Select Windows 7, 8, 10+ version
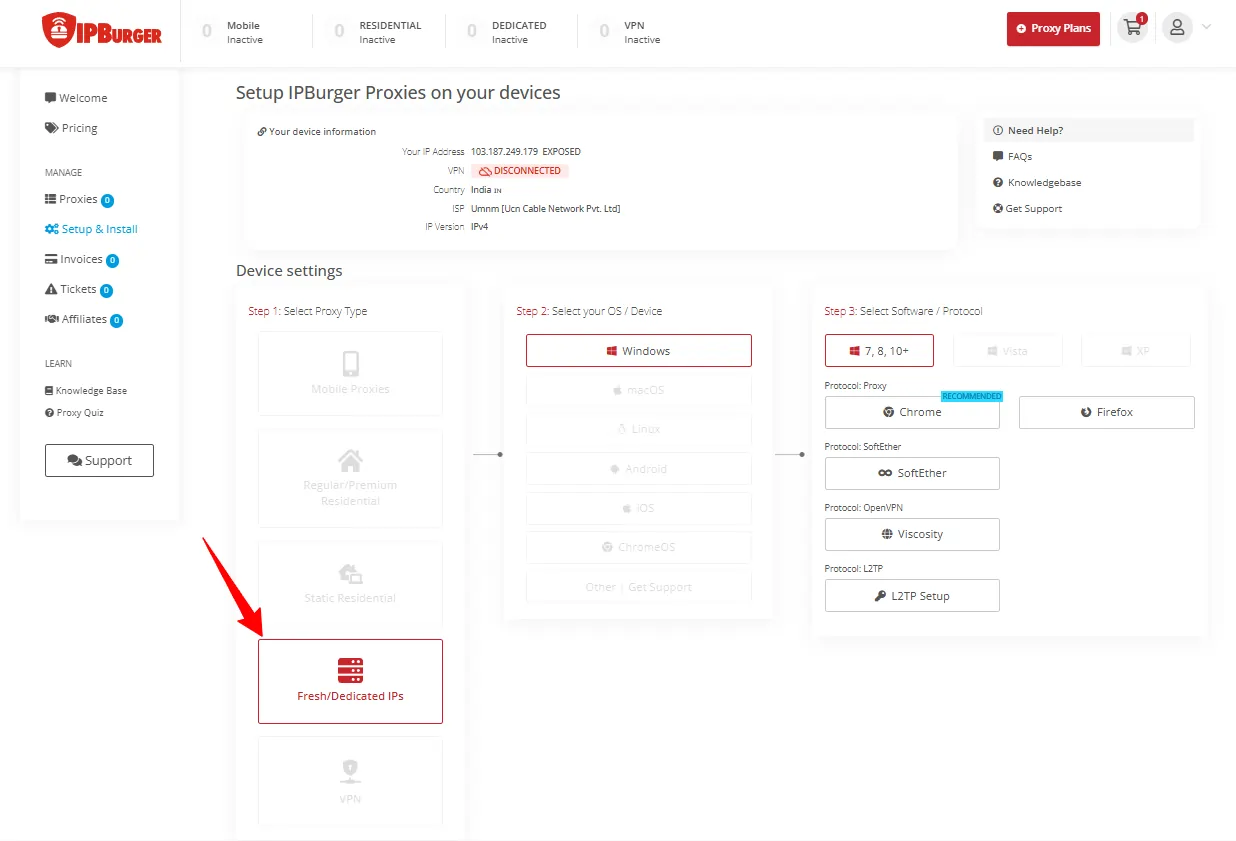Viewport: 1236px width, 841px height. click(879, 351)
